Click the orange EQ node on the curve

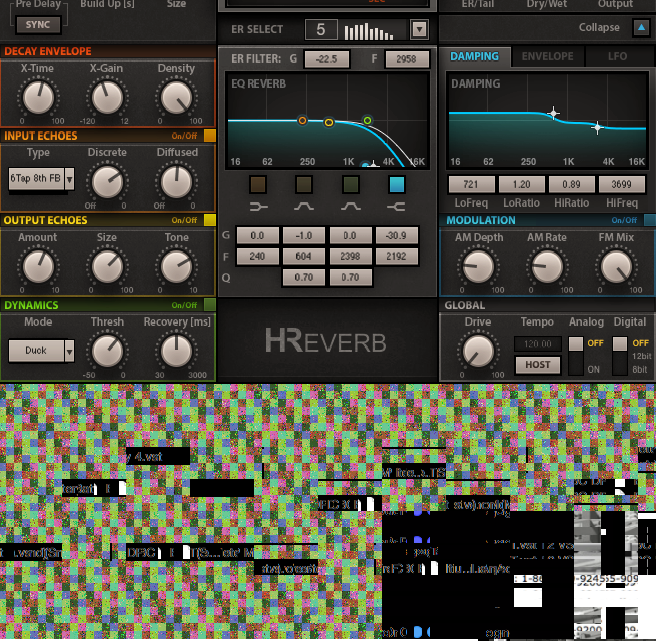point(302,121)
